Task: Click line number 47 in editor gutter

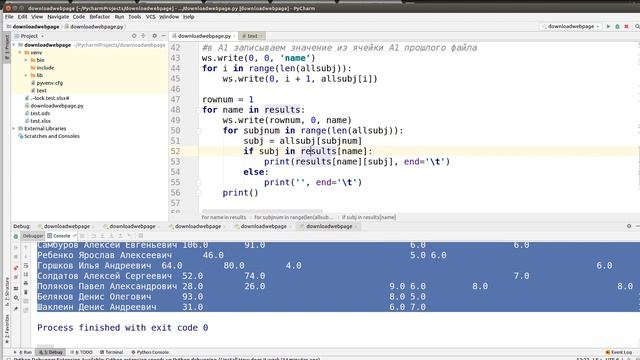Action: point(175,100)
